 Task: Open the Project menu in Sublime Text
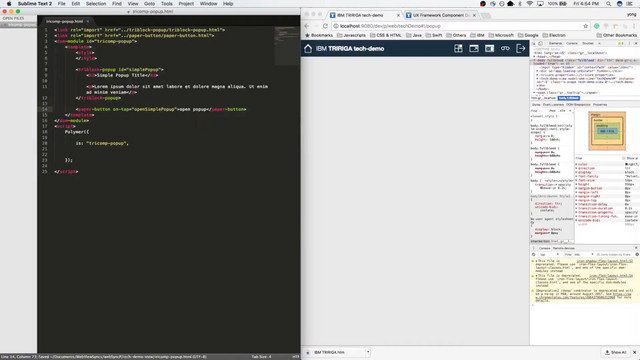pyautogui.click(x=186, y=4)
